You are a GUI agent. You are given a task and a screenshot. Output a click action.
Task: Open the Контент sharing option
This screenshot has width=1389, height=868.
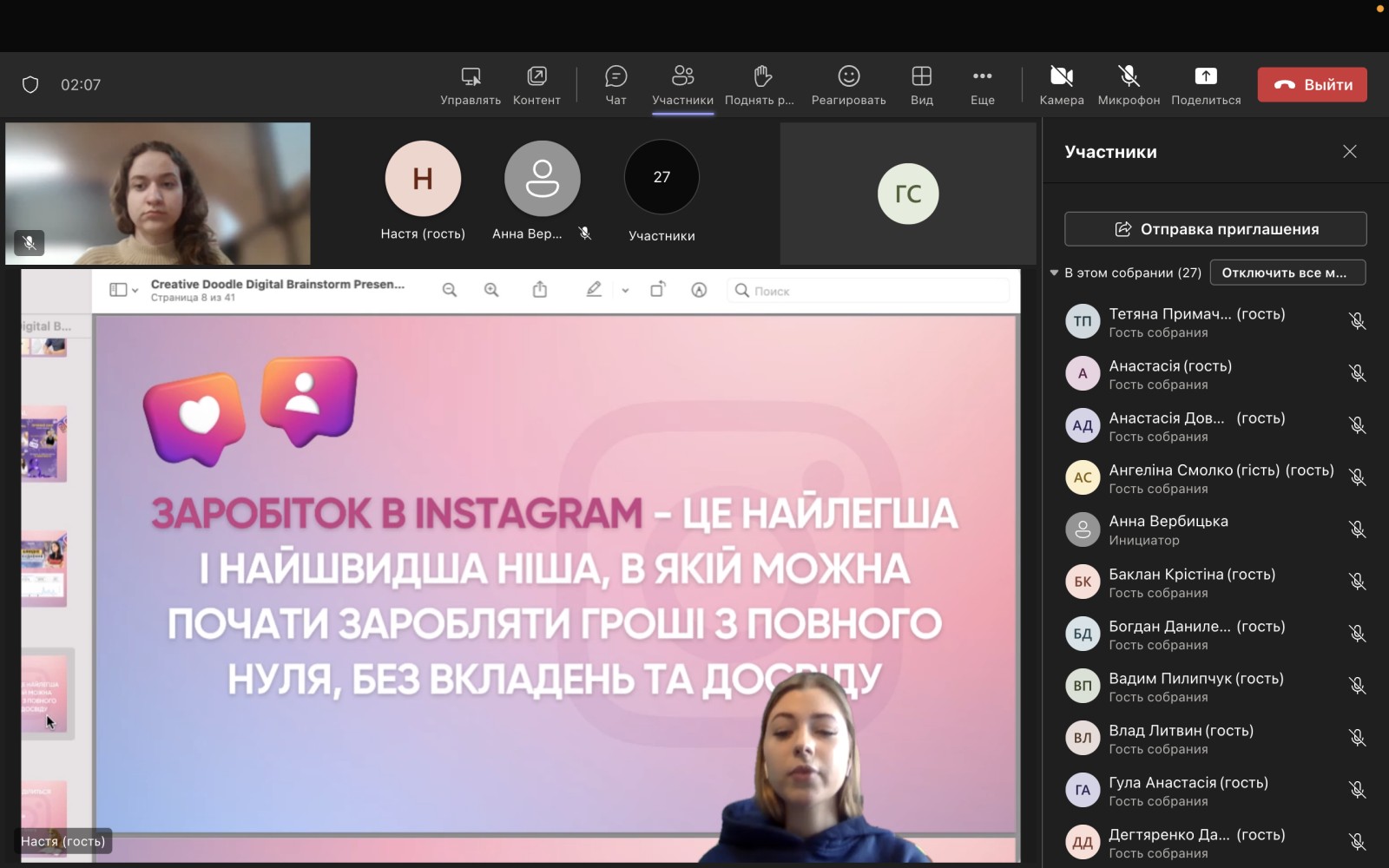[x=537, y=85]
